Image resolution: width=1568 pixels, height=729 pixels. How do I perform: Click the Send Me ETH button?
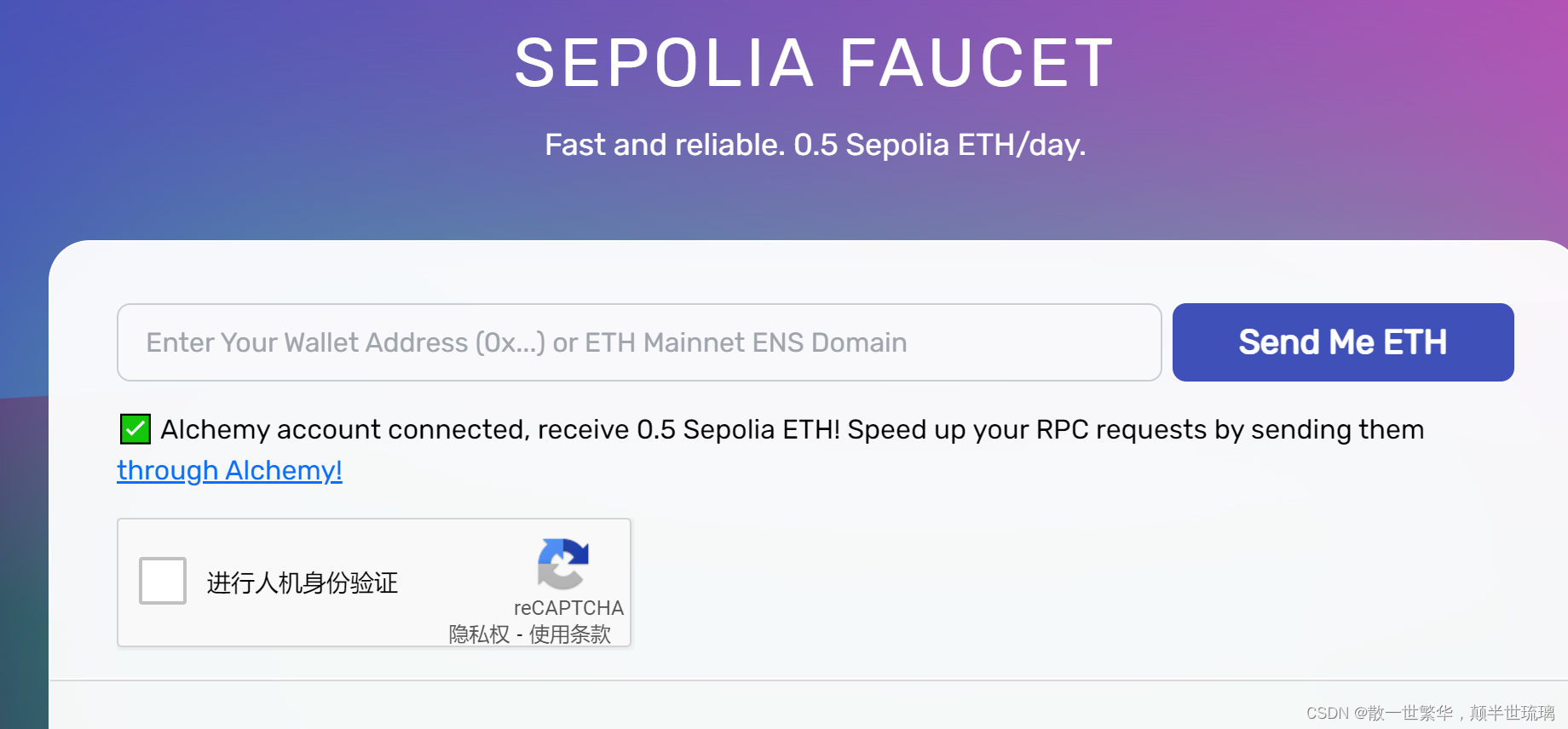(x=1343, y=342)
